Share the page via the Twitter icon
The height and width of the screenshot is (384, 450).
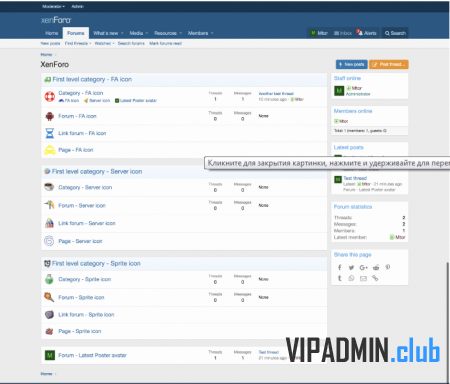(x=351, y=267)
